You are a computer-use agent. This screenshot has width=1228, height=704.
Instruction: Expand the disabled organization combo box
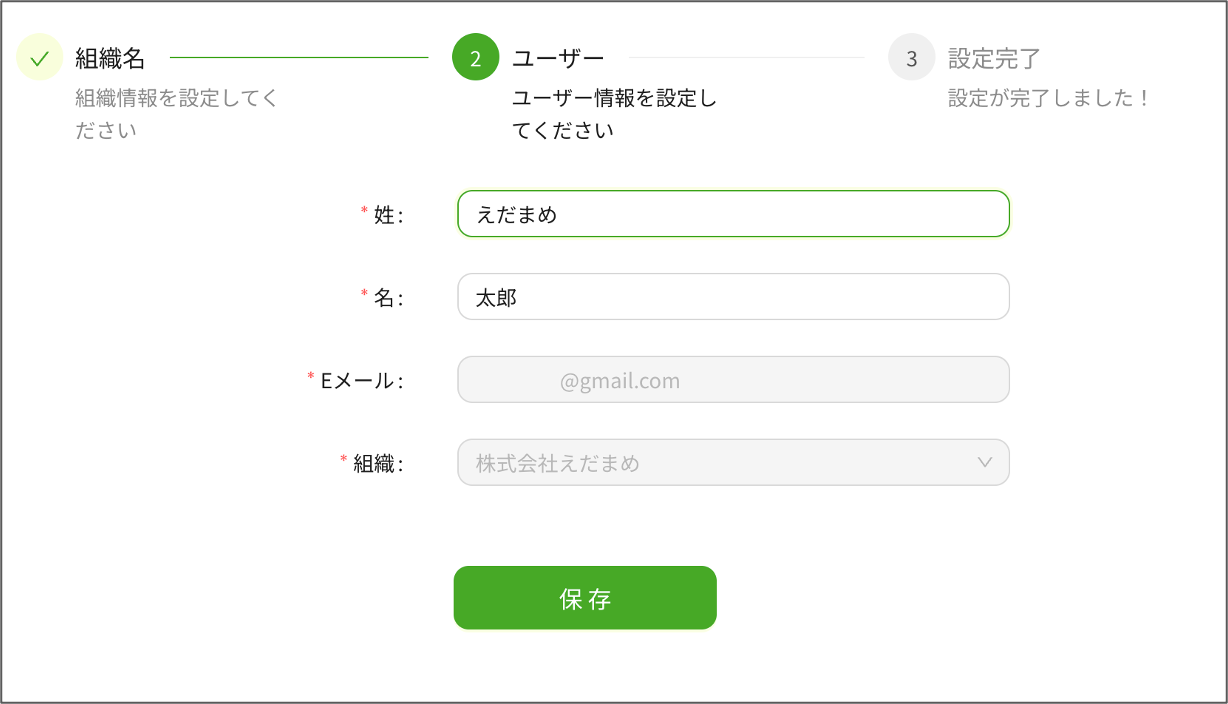[x=733, y=462]
